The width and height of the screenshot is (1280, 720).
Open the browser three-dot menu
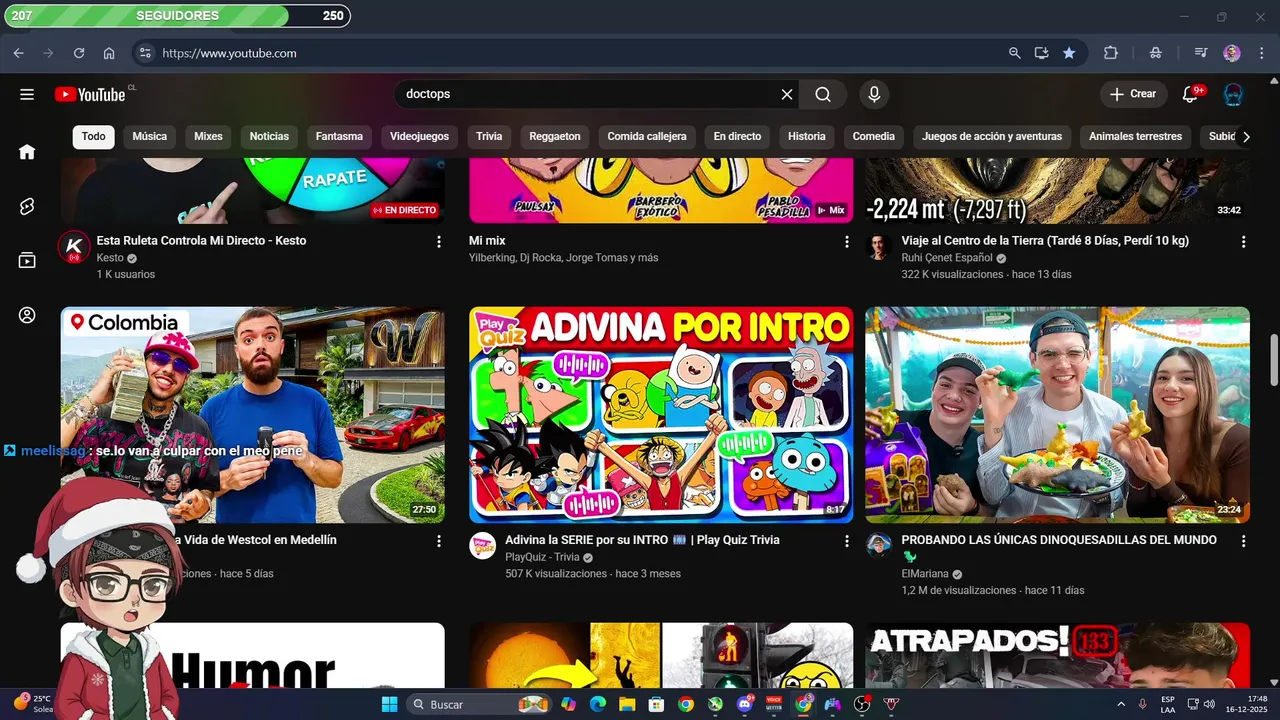pos(1260,53)
